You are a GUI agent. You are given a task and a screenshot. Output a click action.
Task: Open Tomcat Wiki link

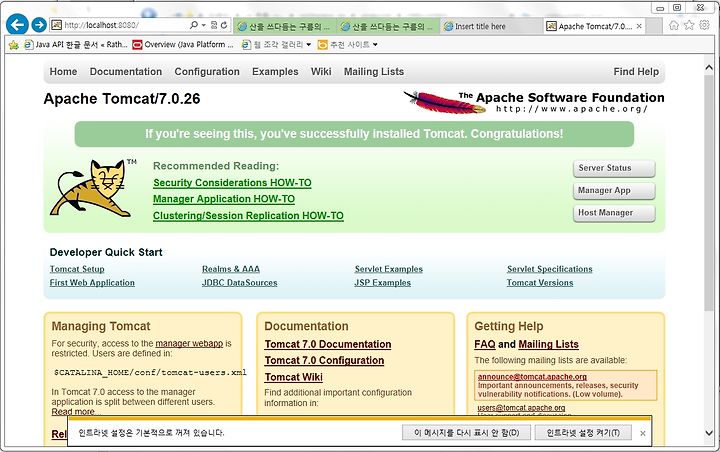[x=293, y=377]
